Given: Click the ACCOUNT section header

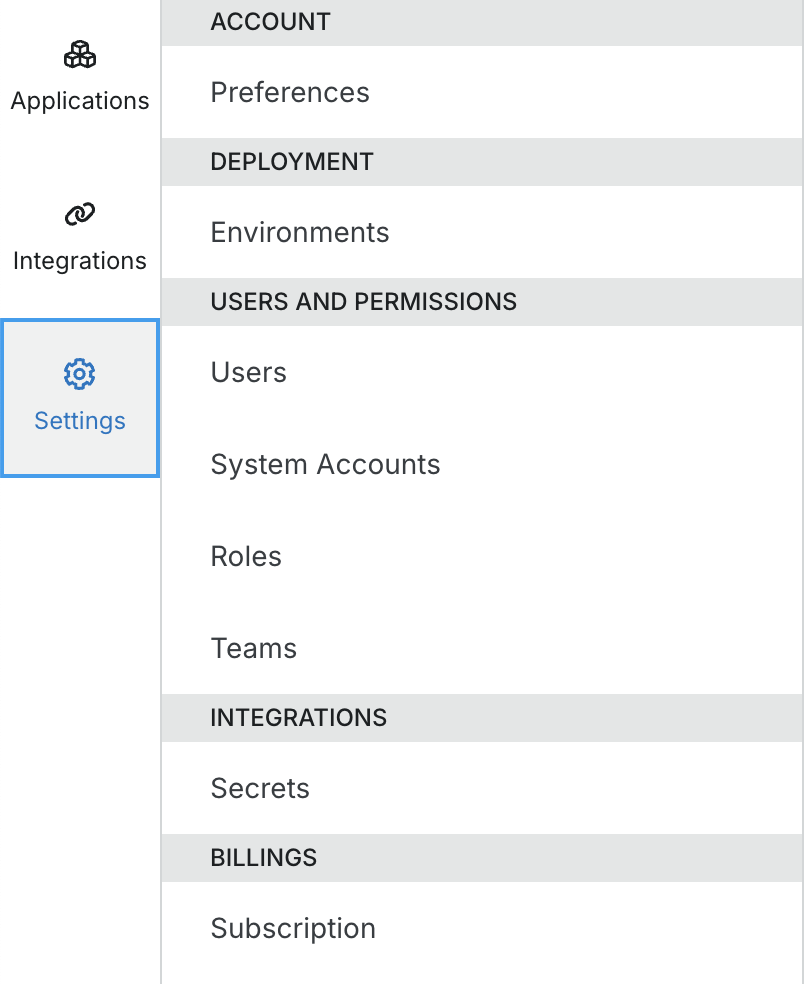Looking at the screenshot, I should point(270,22).
